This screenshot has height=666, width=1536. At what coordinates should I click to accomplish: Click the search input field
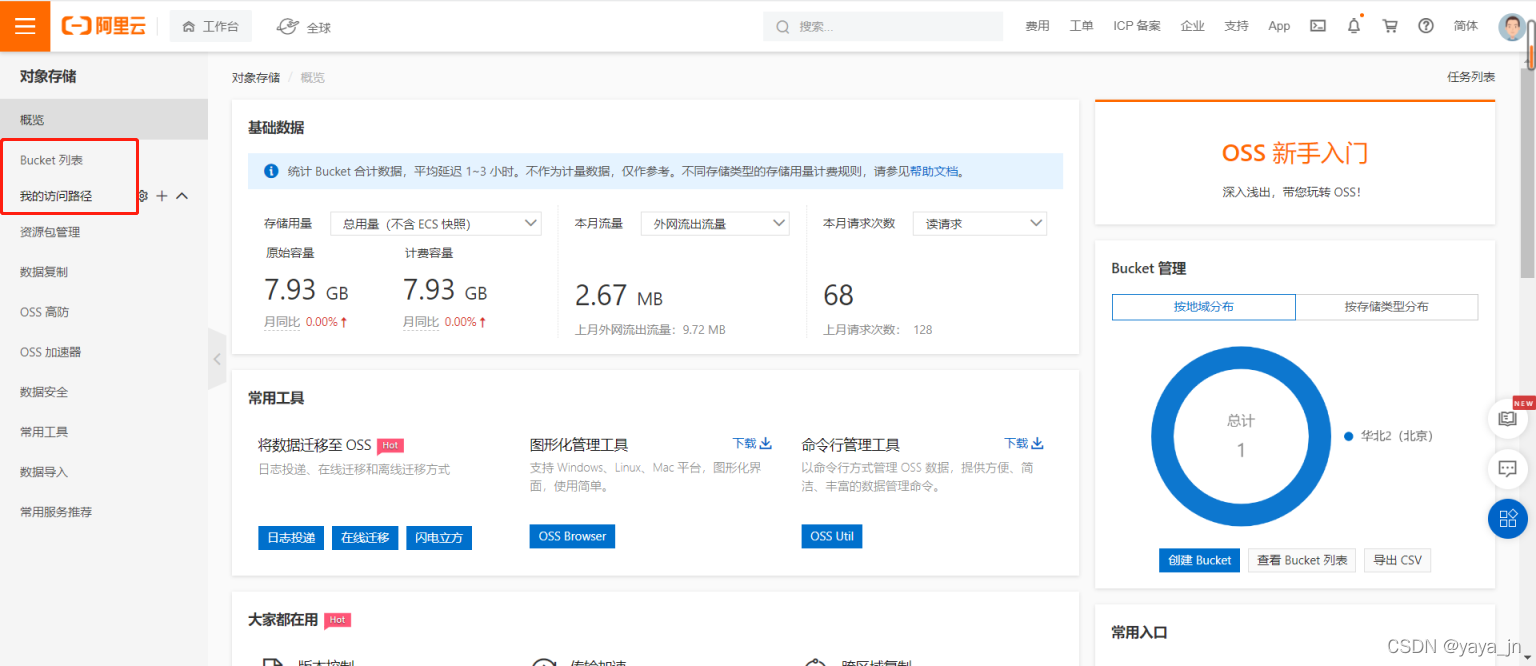click(x=883, y=27)
